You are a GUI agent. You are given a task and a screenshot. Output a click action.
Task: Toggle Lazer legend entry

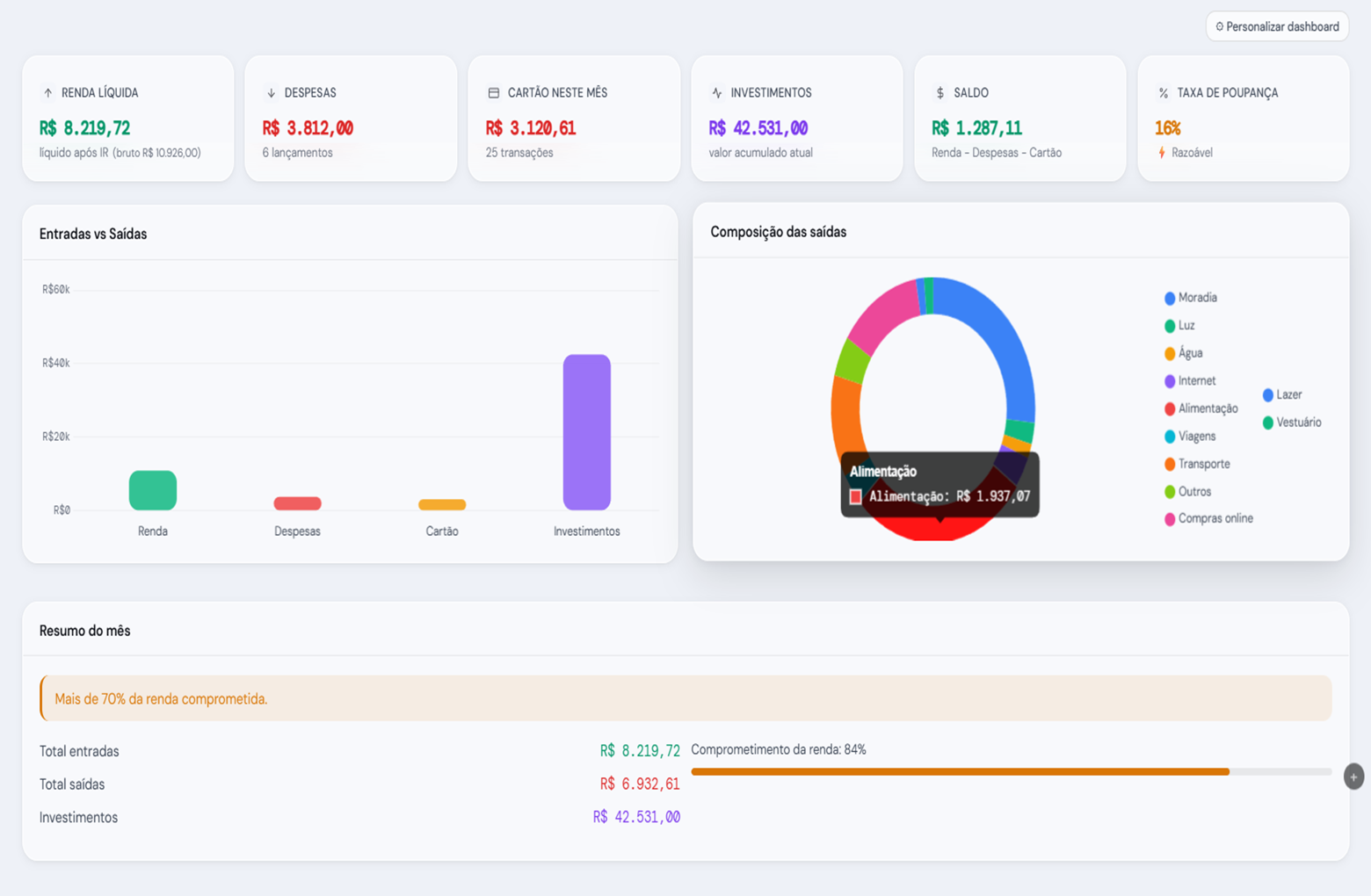click(x=1282, y=395)
